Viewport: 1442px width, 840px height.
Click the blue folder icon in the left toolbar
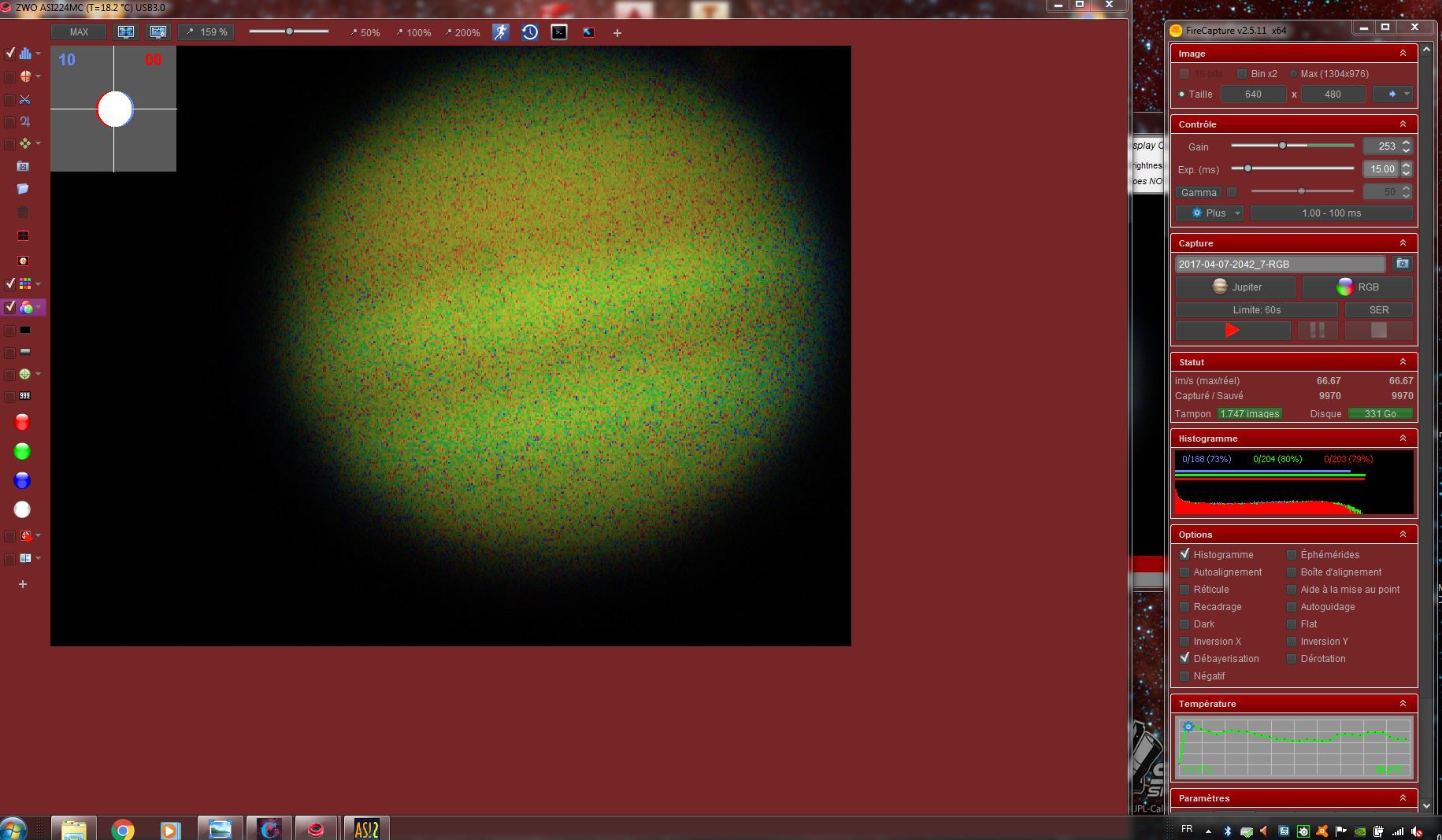click(23, 189)
